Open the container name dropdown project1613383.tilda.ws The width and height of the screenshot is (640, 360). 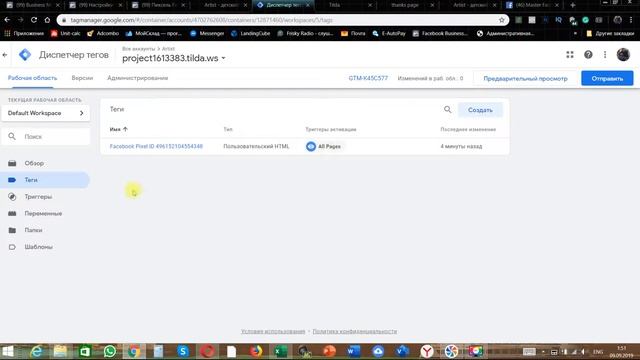point(174,58)
